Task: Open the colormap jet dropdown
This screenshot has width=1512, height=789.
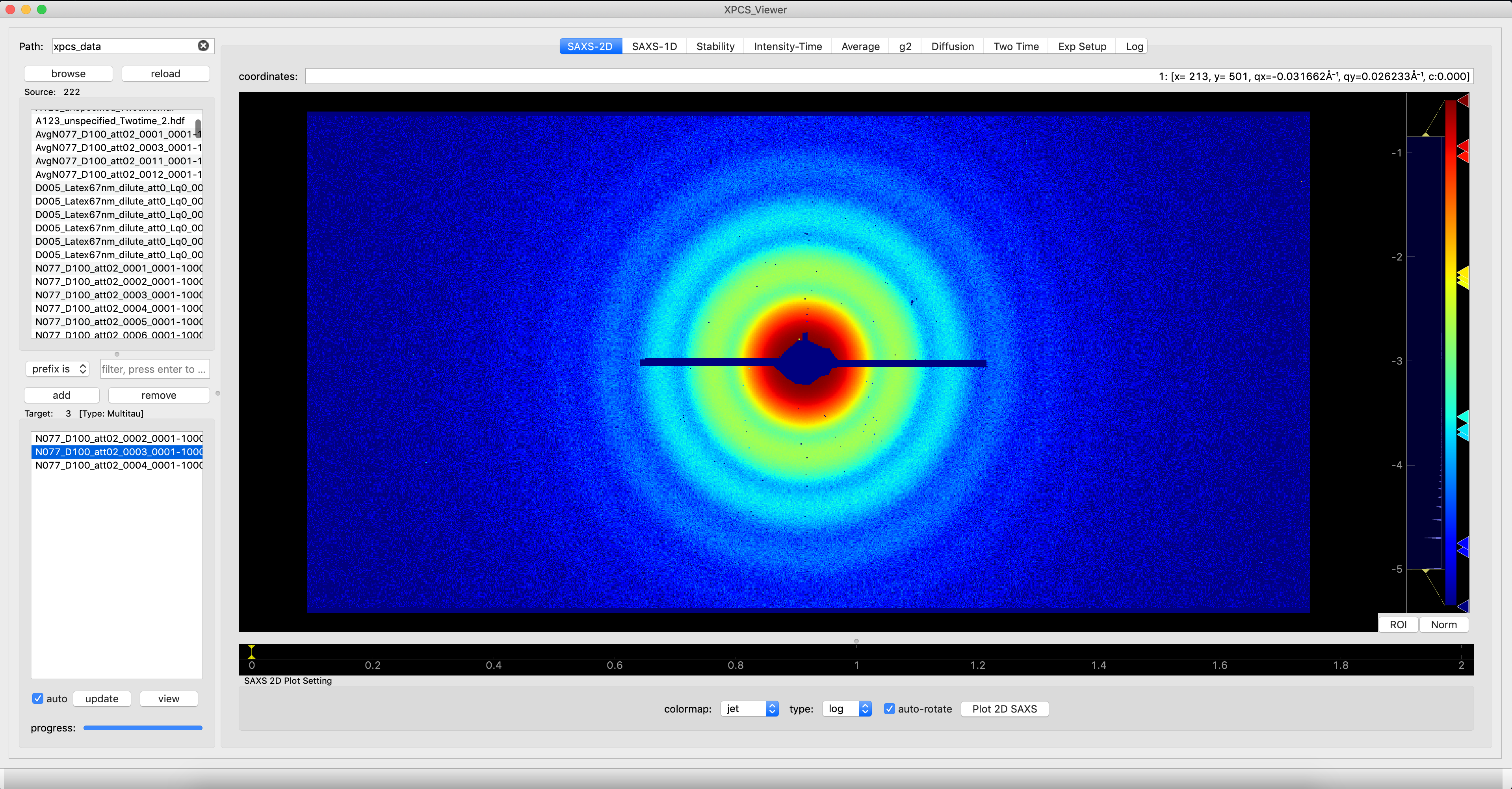Action: click(x=749, y=709)
